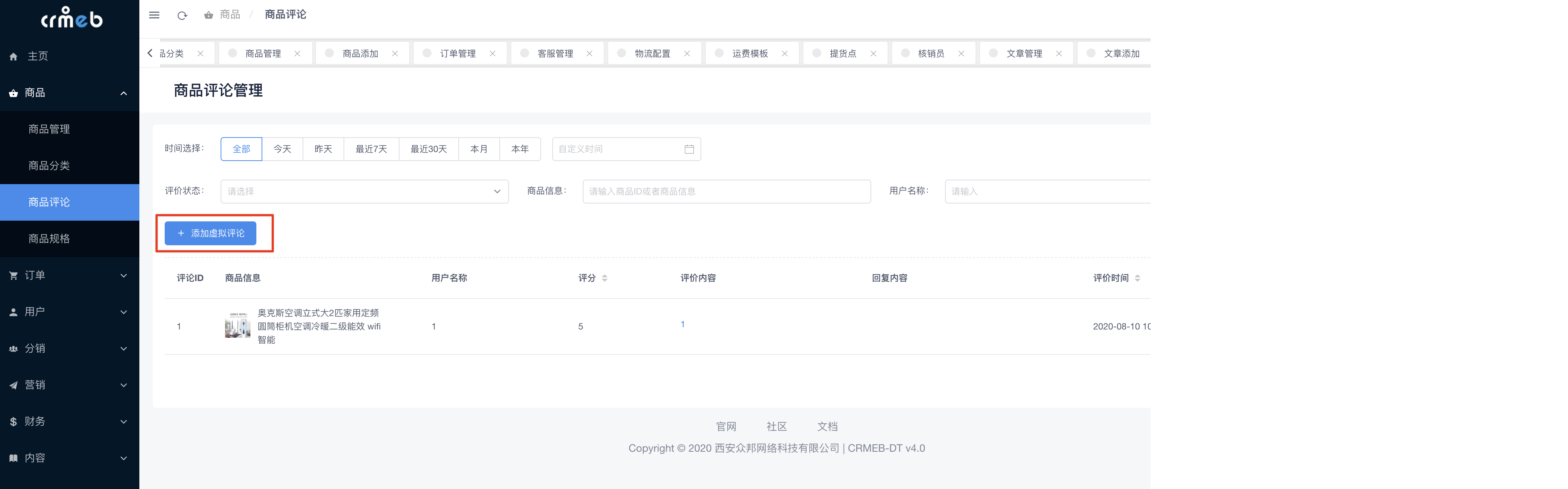This screenshot has height=489, width=1568.
Task: Select the 本年 time filter
Action: pos(520,149)
